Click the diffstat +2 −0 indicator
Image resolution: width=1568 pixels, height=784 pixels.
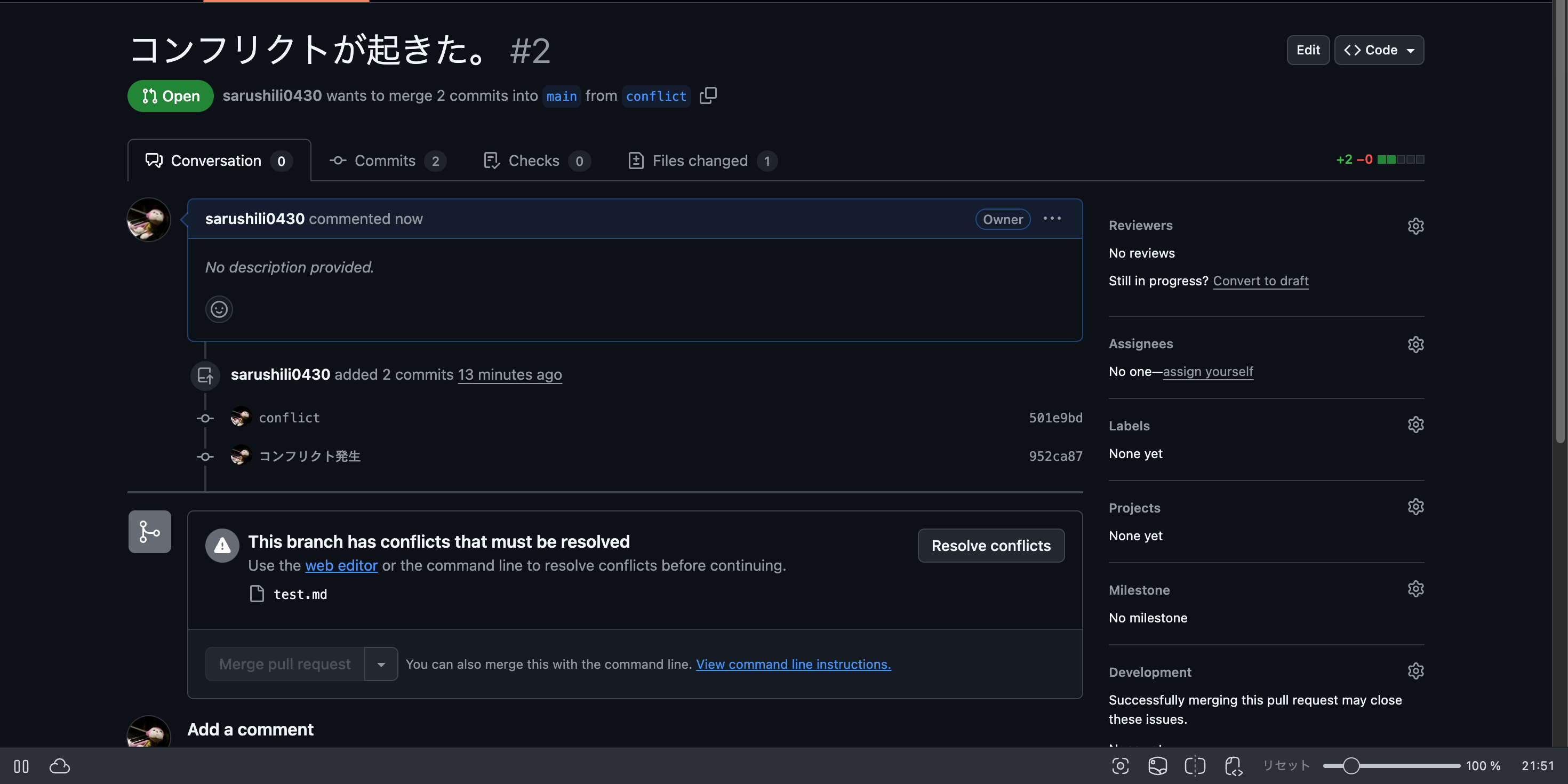tap(1379, 159)
